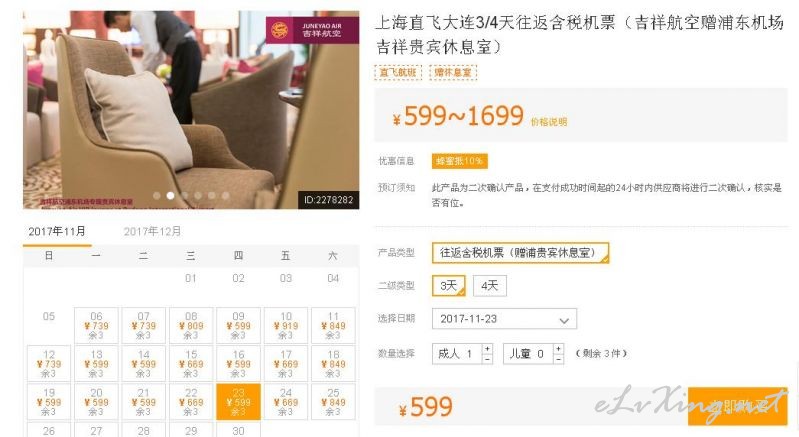Click the Juneyao Air logo on photo
The width and height of the screenshot is (799, 437).
pos(312,30)
